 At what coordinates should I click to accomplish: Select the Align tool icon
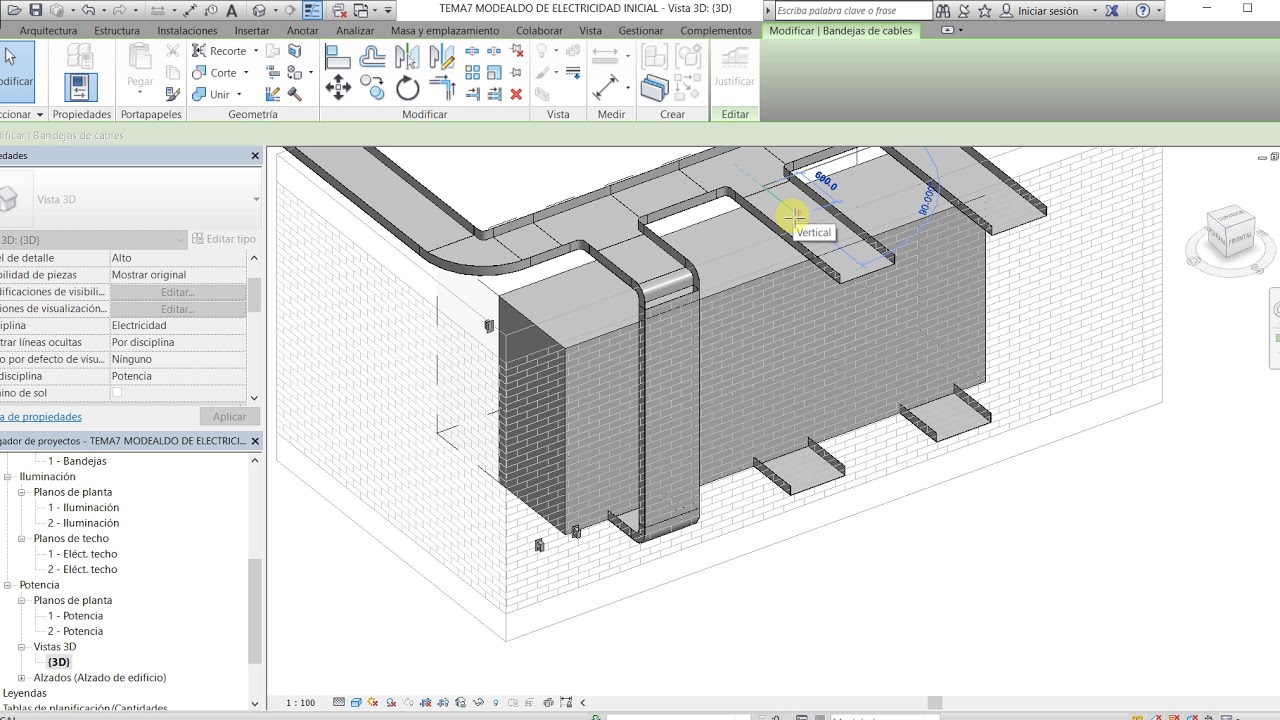coord(338,57)
